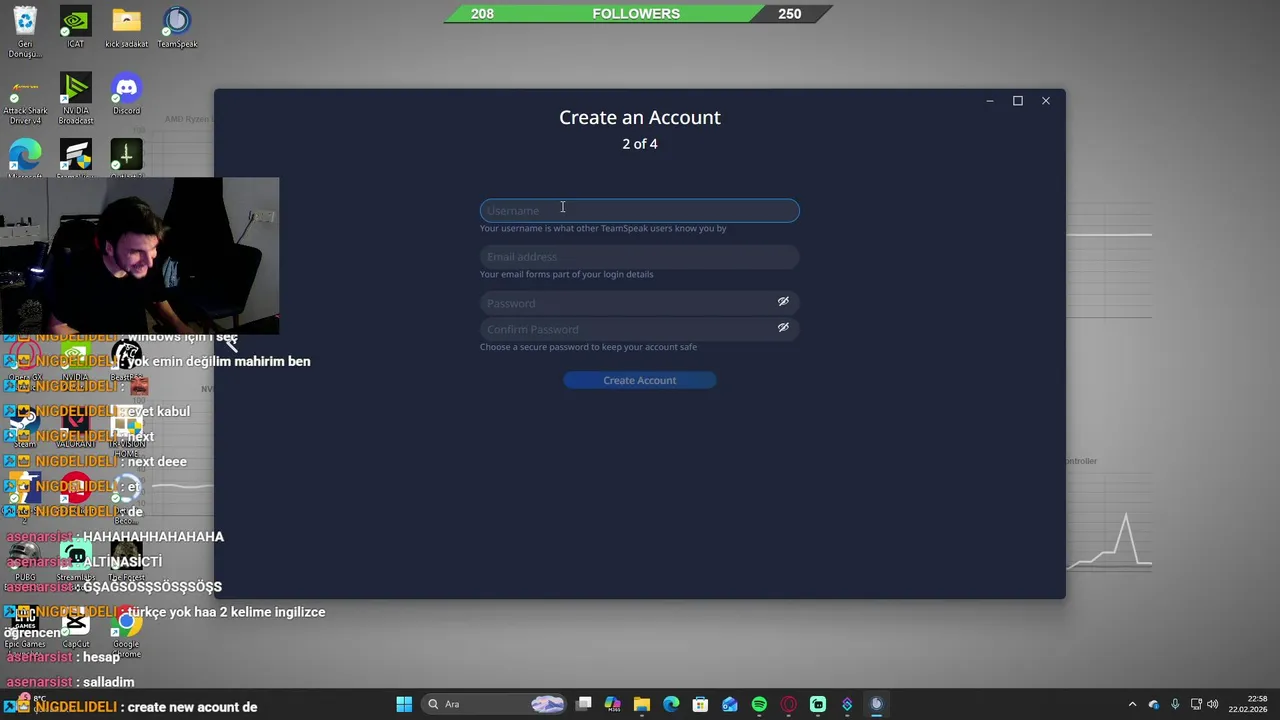The image size is (1280, 720).
Task: Open the green Kick taskbar icon
Action: click(818, 704)
